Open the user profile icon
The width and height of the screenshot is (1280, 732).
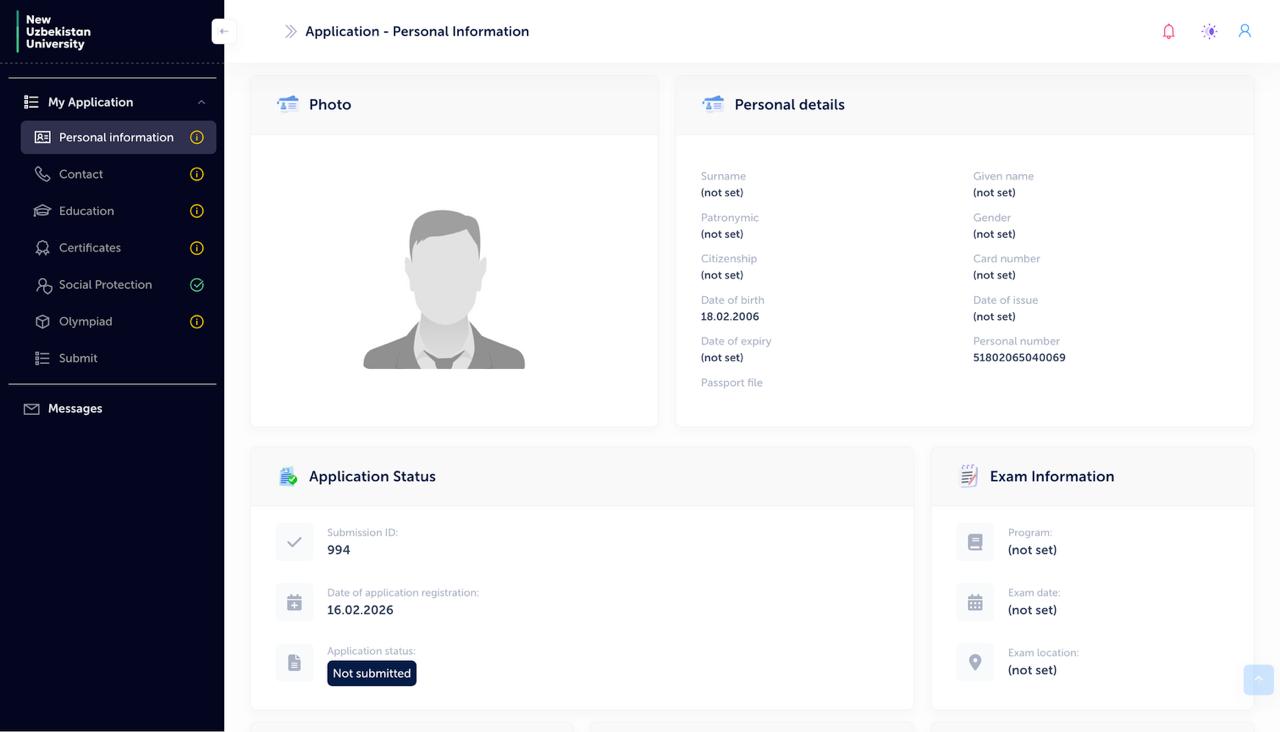click(1245, 31)
